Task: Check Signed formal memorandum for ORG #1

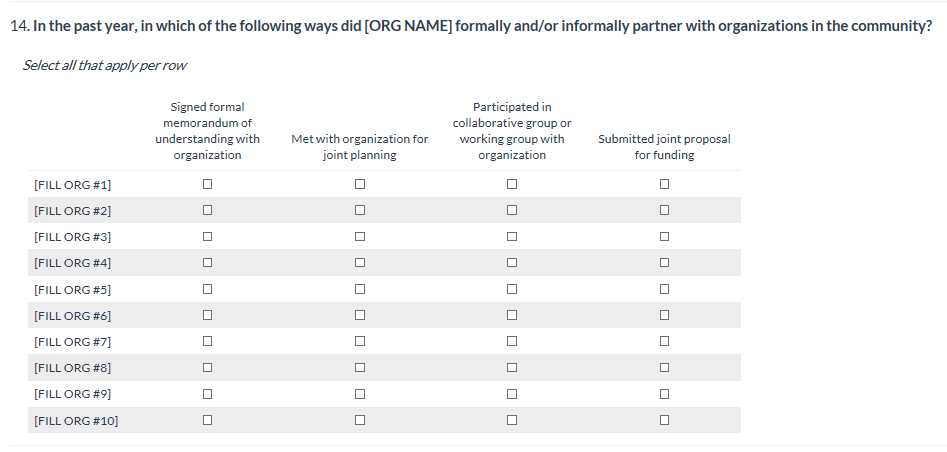Action: click(207, 185)
